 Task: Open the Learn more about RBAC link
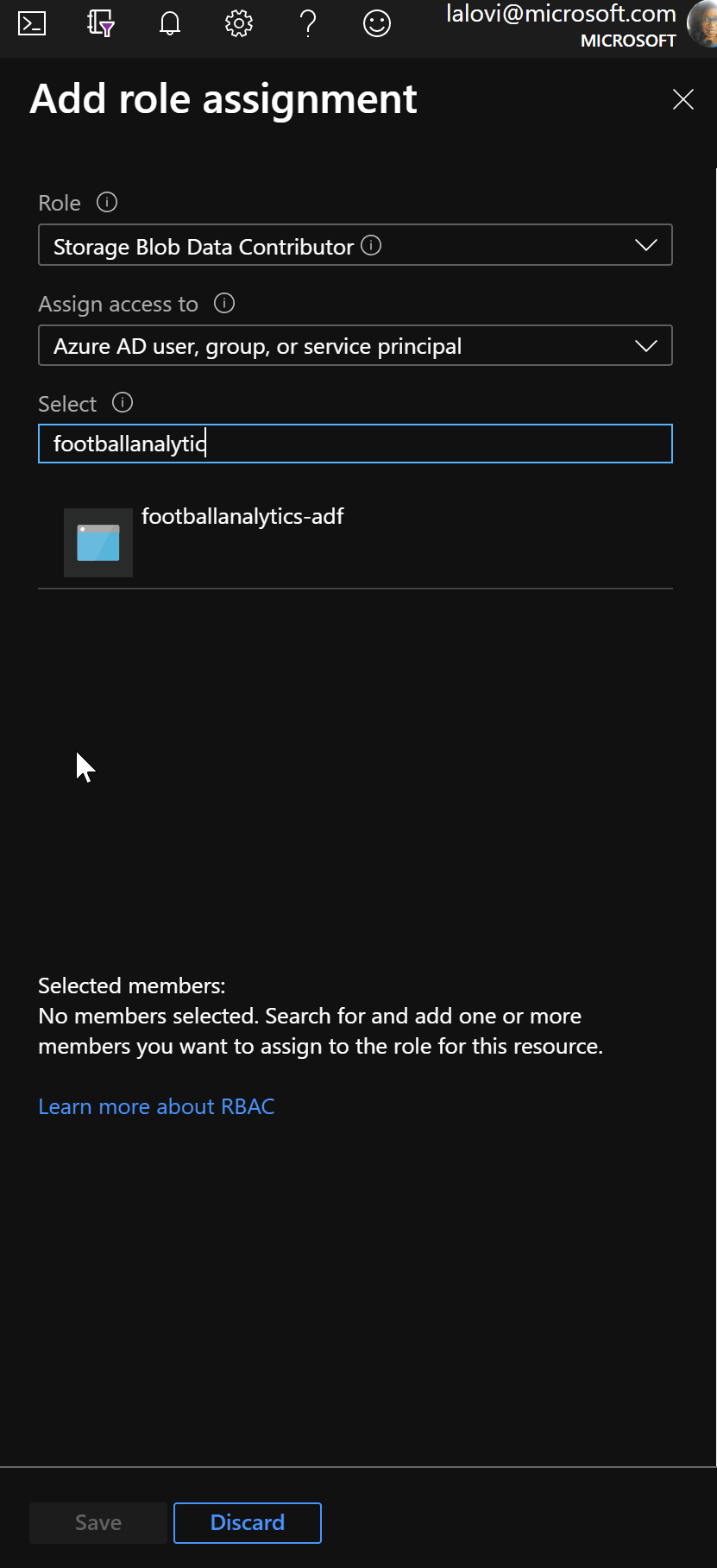pyautogui.click(x=156, y=1106)
